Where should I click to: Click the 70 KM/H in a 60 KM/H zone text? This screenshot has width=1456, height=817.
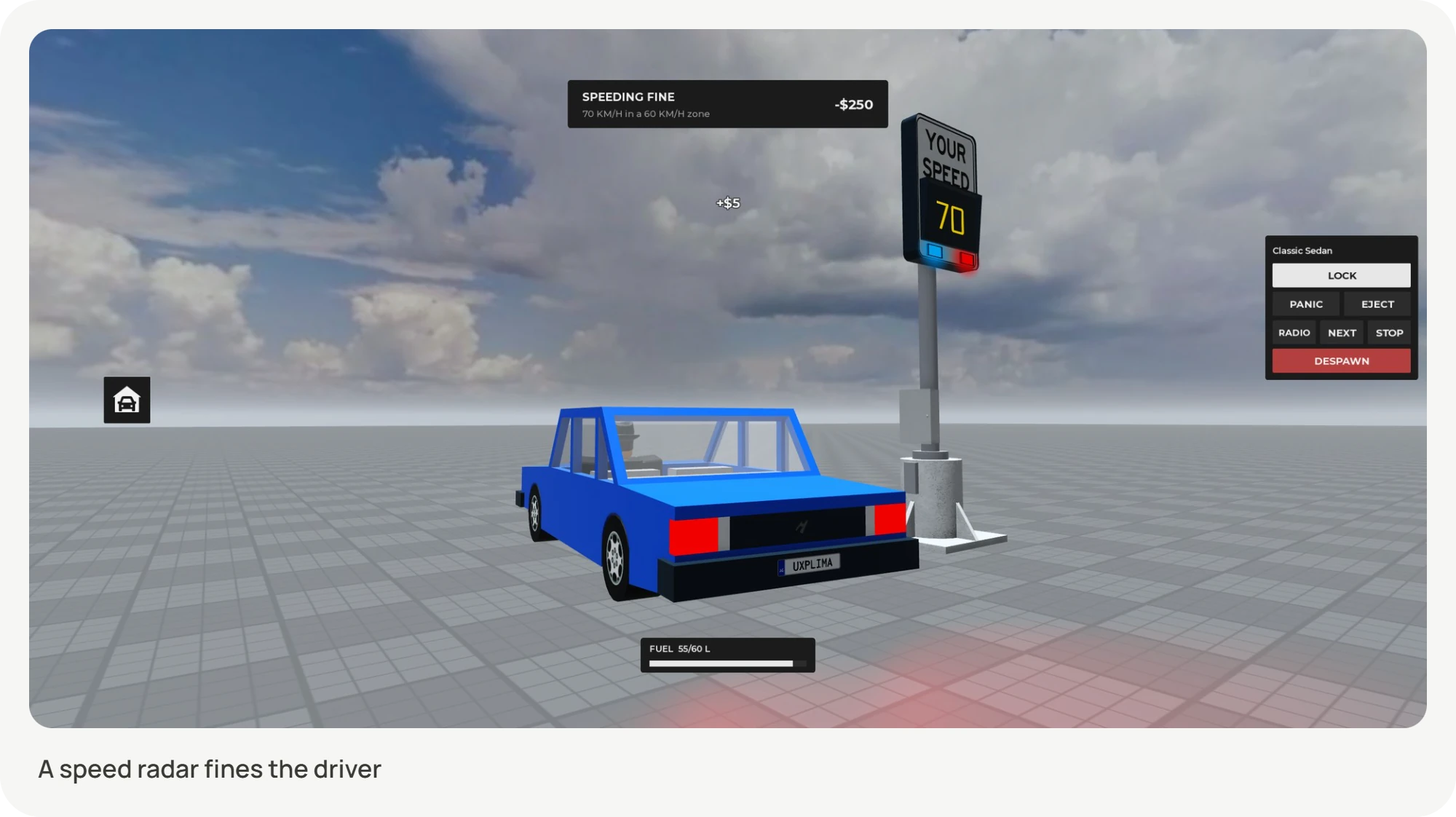[x=646, y=114]
